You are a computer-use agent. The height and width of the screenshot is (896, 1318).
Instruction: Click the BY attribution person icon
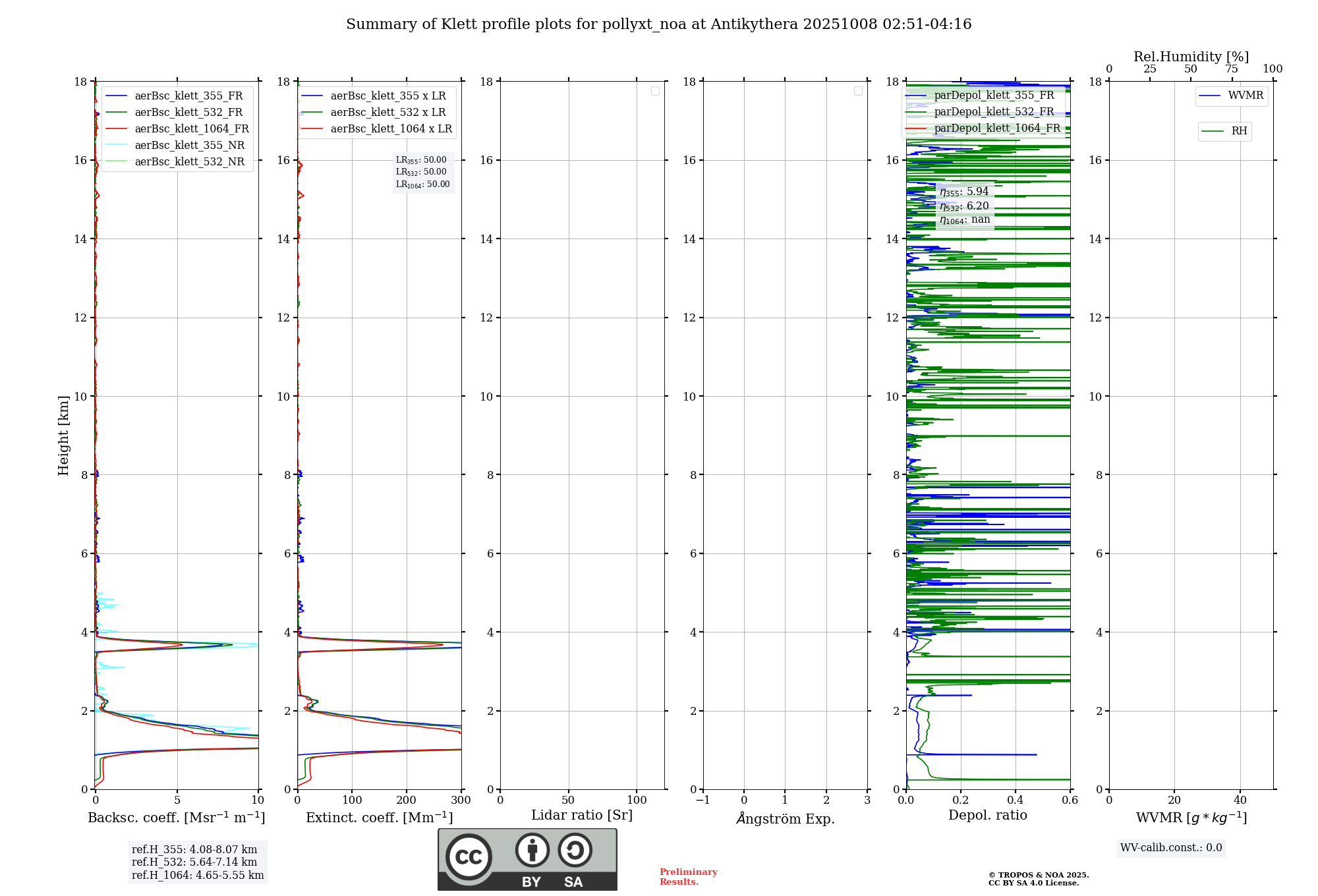click(532, 851)
